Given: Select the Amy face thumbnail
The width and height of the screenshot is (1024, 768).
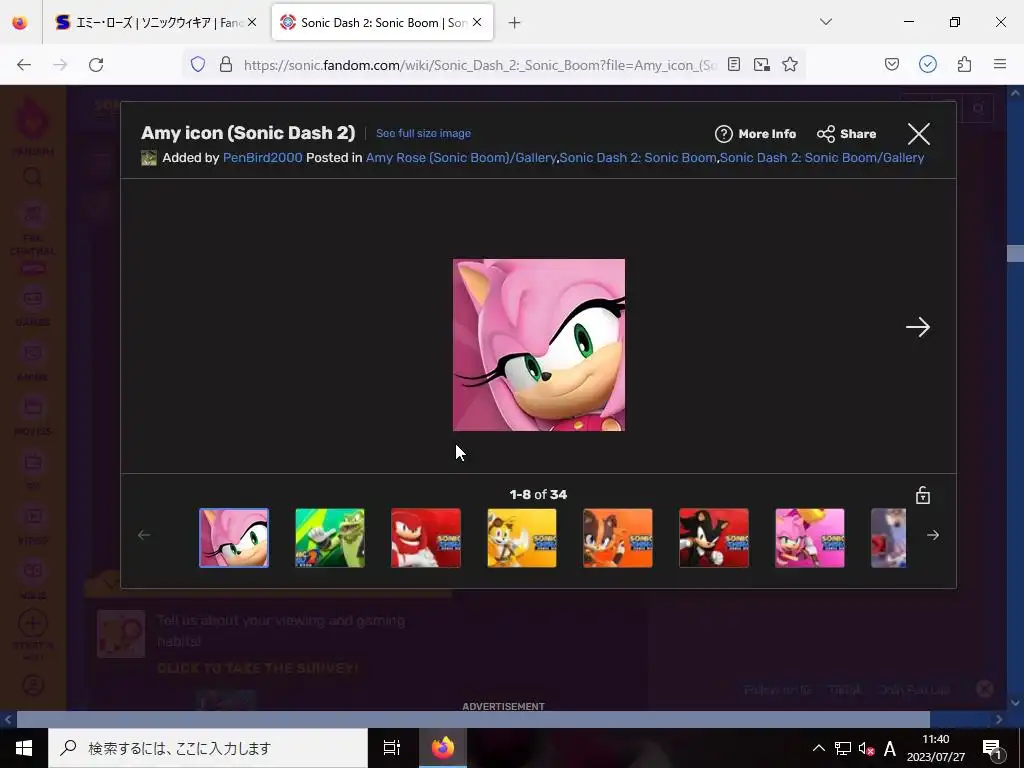Looking at the screenshot, I should coord(234,537).
